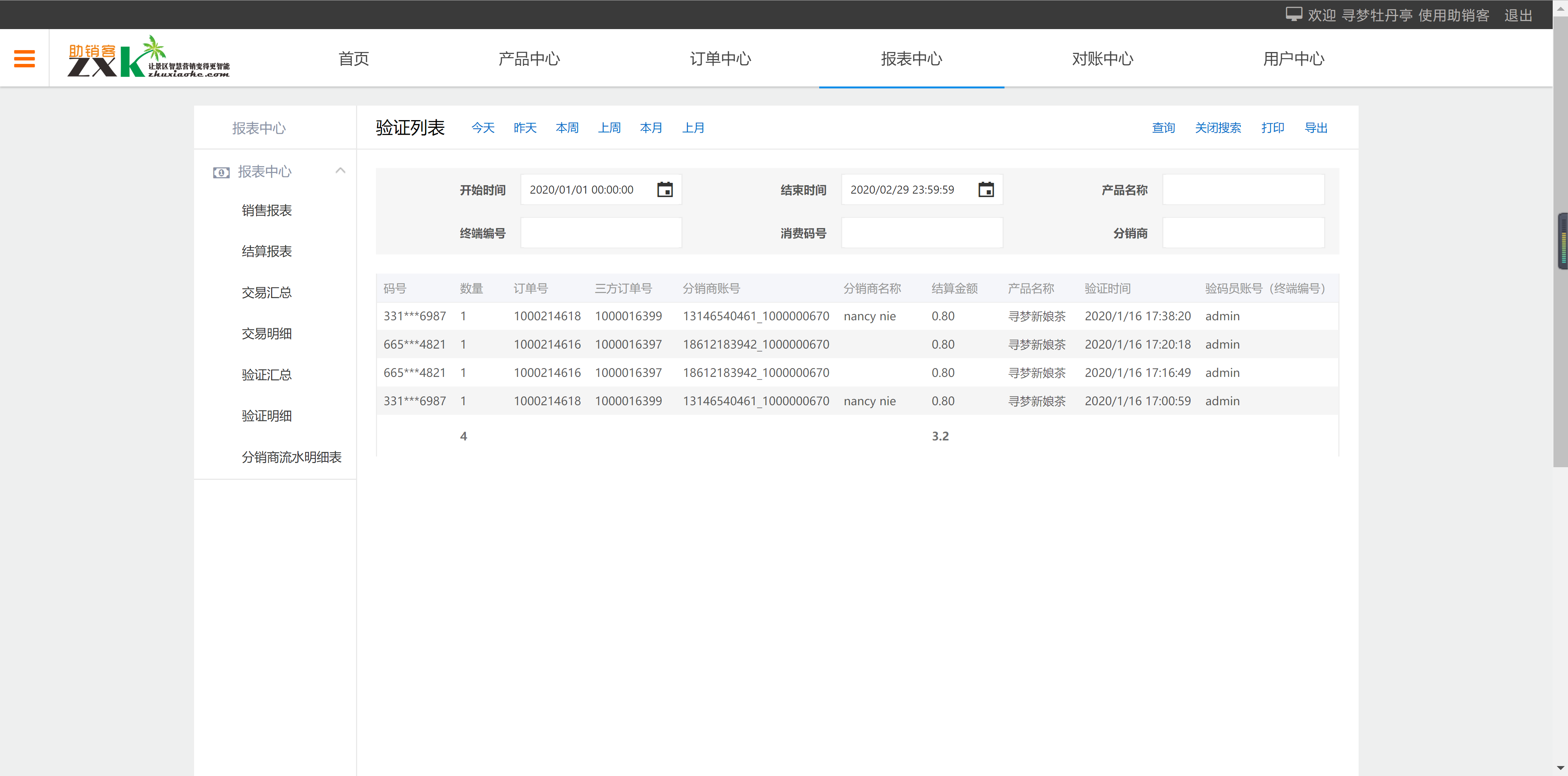Click the browser scrollbar down arrow
Screen dimensions: 1568x776
click(1560, 768)
